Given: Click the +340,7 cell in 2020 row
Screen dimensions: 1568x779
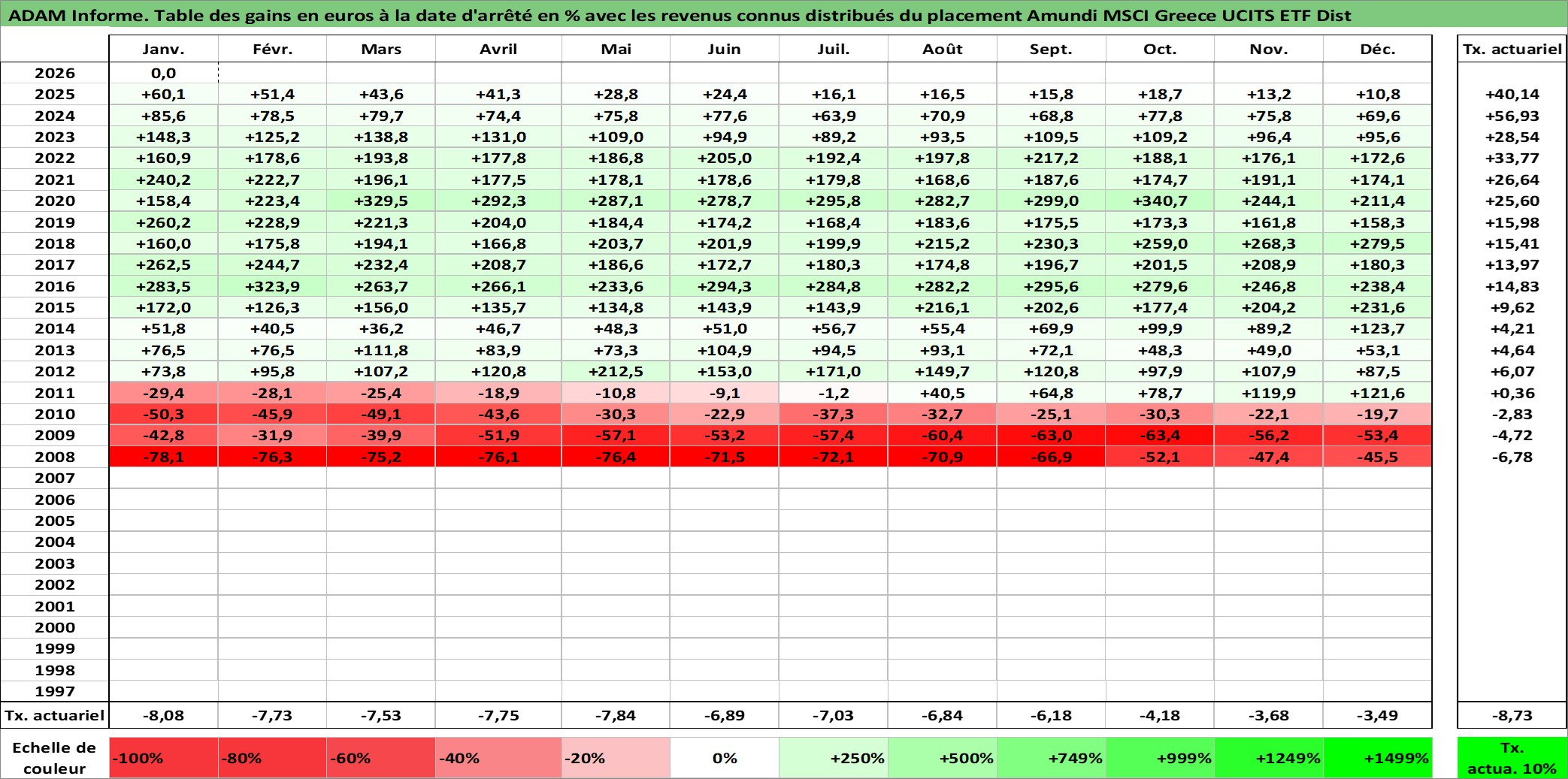Looking at the screenshot, I should (1160, 201).
